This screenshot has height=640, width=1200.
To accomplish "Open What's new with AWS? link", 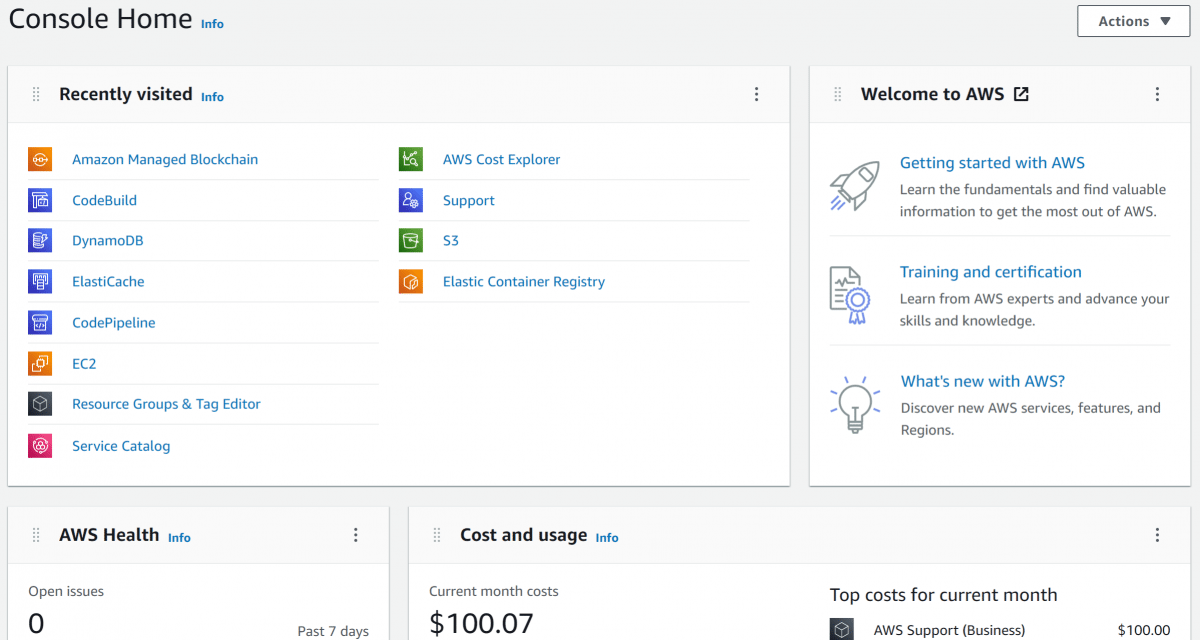I will 983,381.
